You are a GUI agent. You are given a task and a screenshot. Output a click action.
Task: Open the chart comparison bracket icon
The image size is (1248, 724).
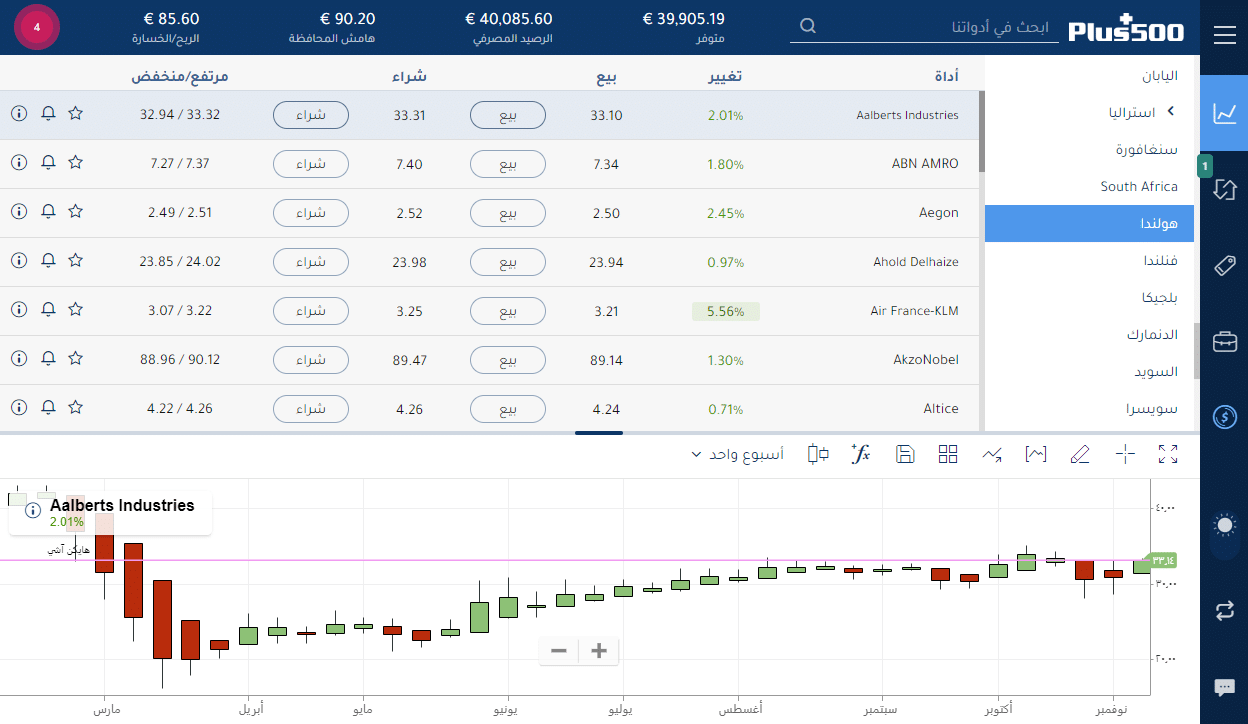click(1035, 454)
